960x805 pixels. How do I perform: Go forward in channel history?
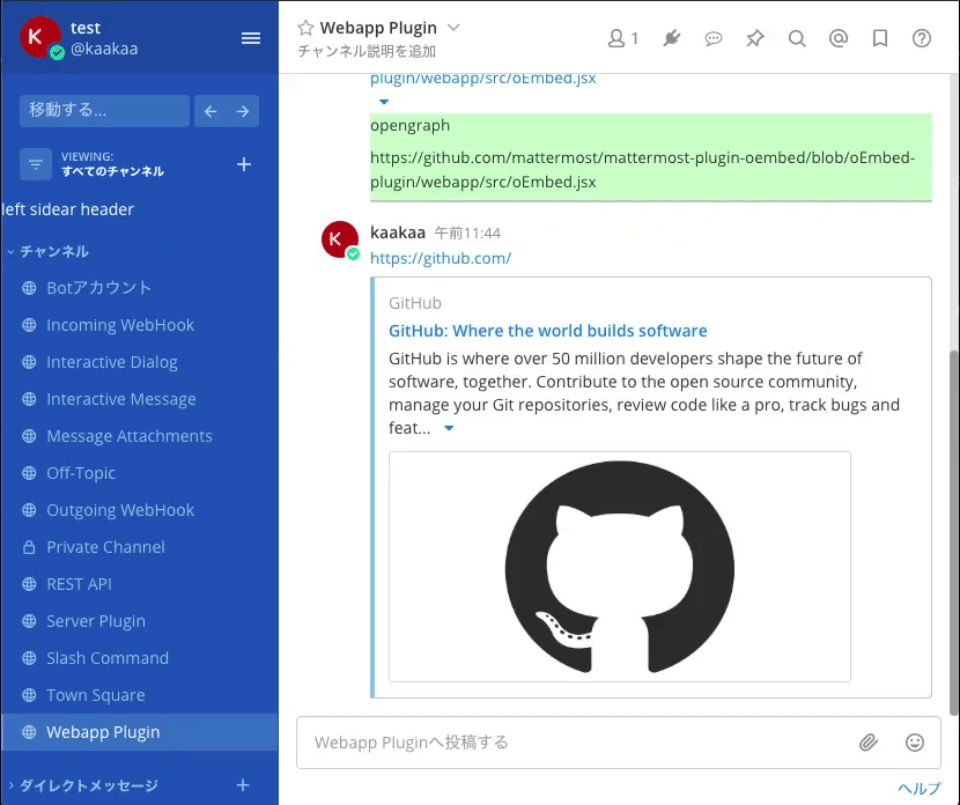pos(243,111)
